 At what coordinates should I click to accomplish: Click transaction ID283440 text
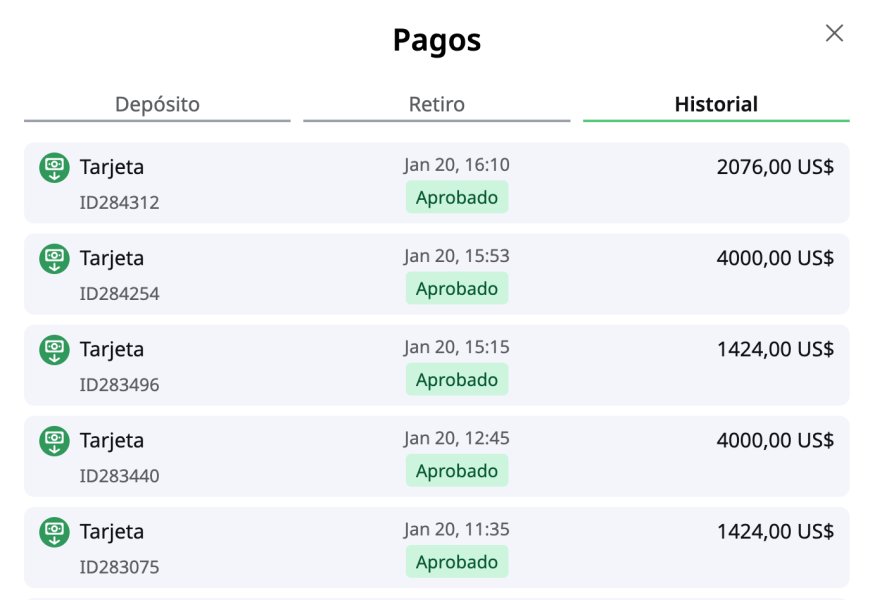click(x=119, y=476)
